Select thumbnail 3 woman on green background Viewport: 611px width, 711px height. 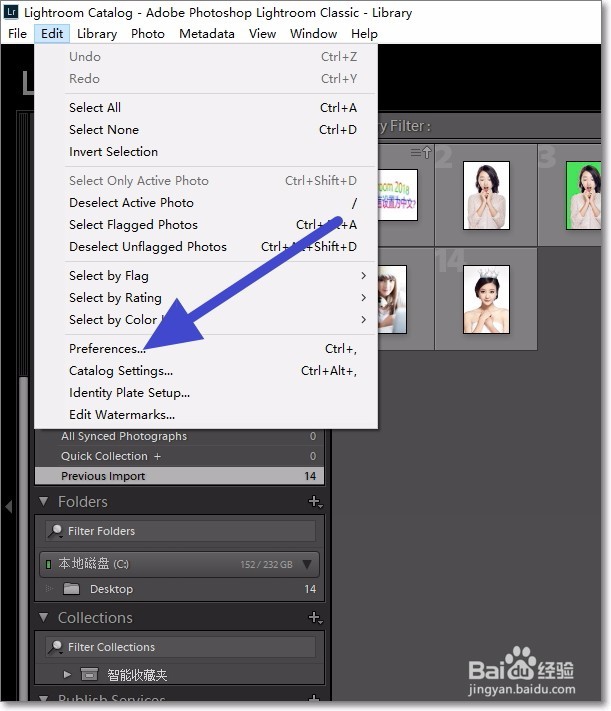pyautogui.click(x=584, y=195)
